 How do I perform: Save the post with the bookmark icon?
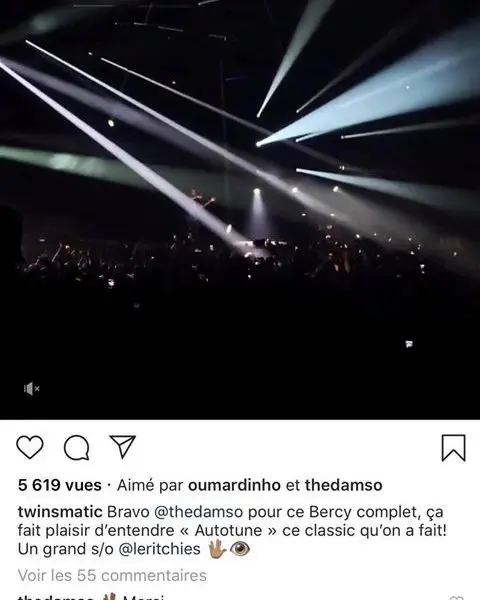[x=454, y=447]
